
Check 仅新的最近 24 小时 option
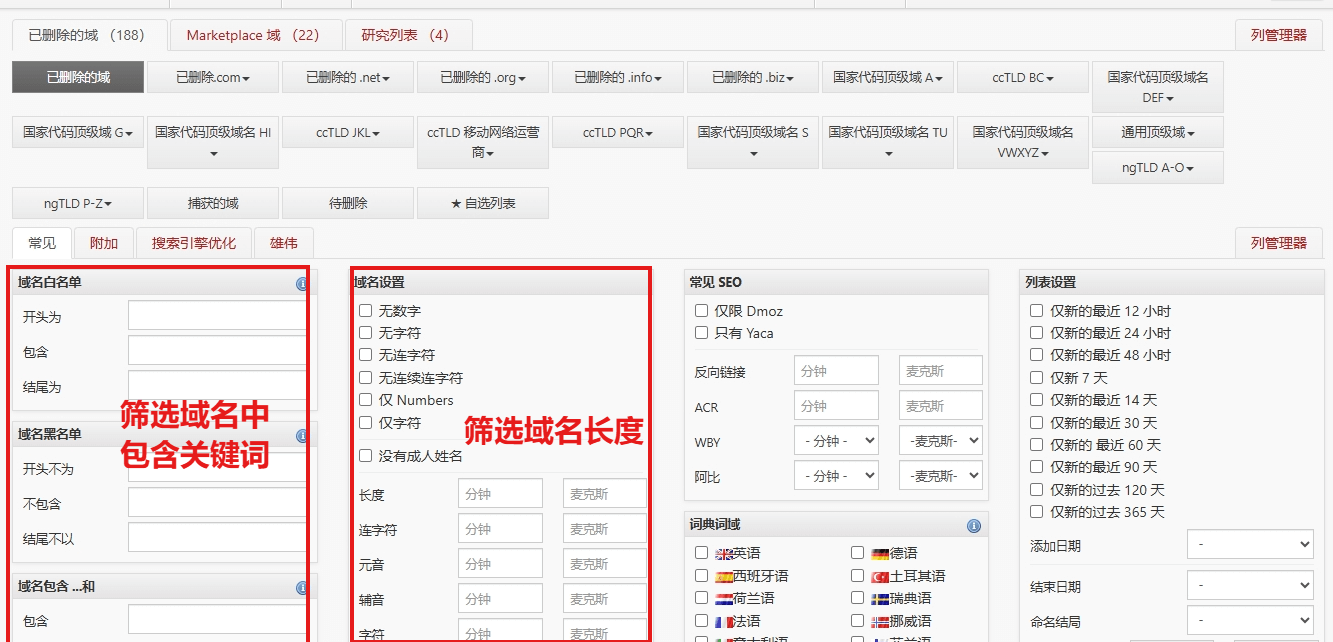tap(1037, 334)
